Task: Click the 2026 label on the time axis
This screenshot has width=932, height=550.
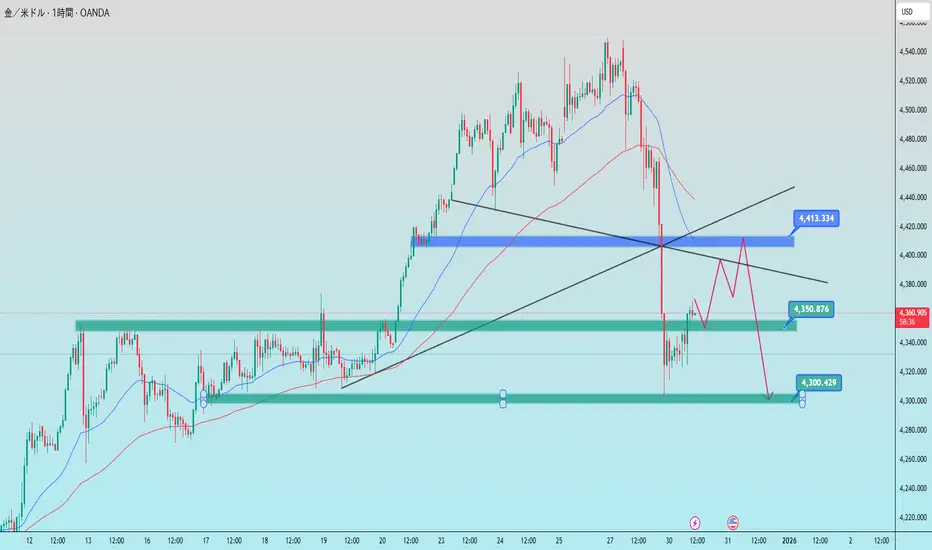Action: (x=789, y=540)
